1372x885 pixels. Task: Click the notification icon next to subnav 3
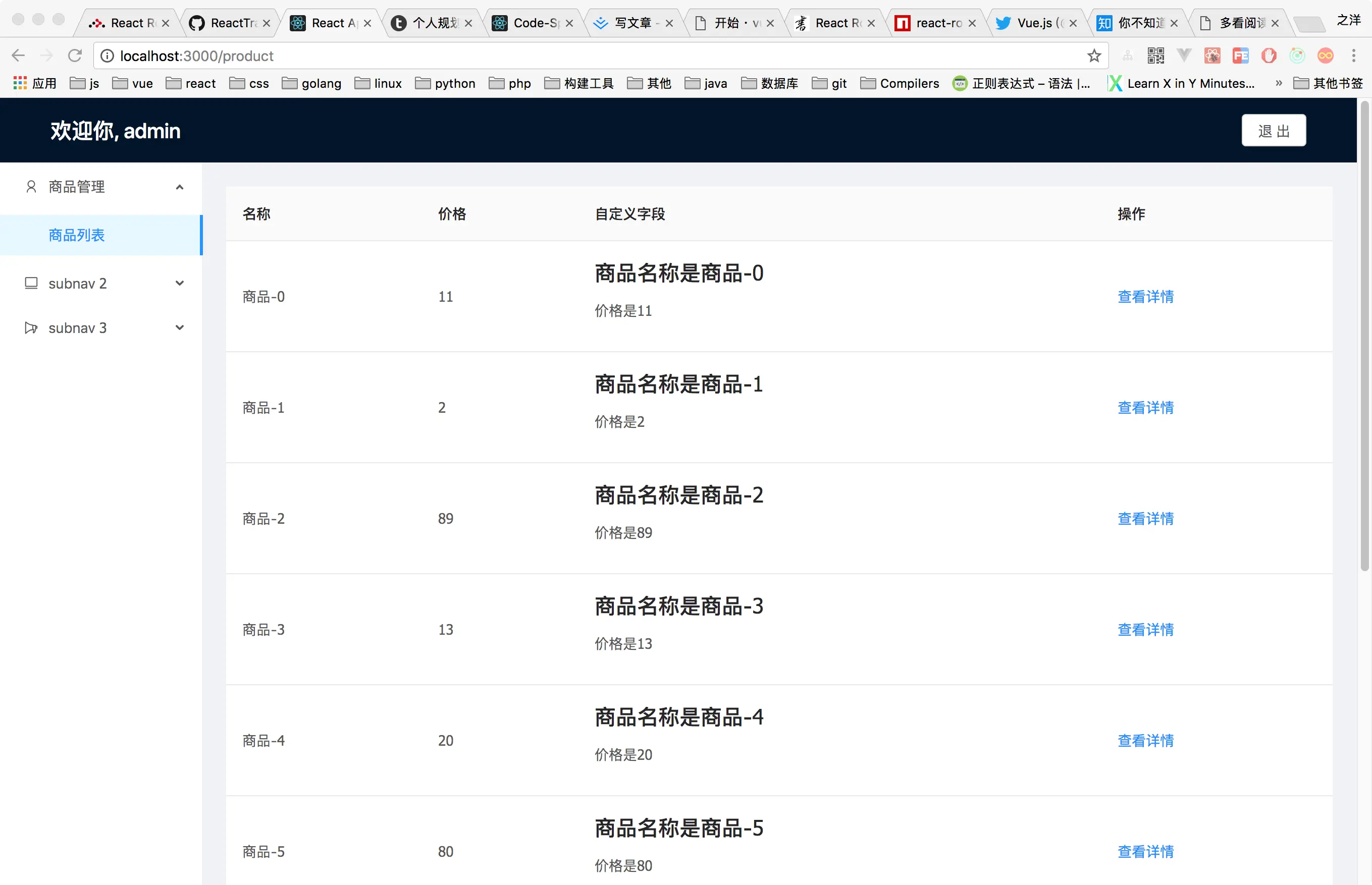[31, 328]
